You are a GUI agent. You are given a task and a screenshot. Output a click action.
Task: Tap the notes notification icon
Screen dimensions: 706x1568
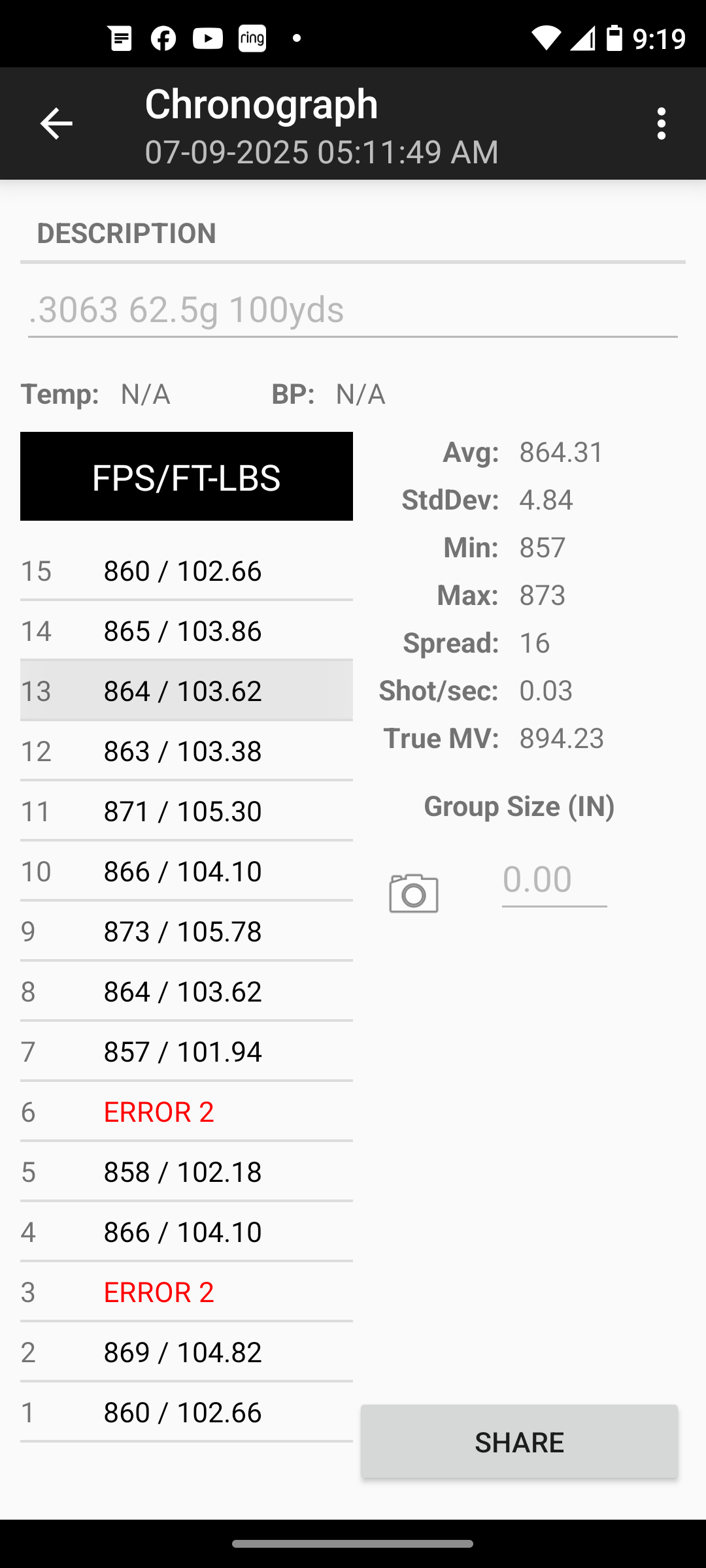[x=120, y=39]
